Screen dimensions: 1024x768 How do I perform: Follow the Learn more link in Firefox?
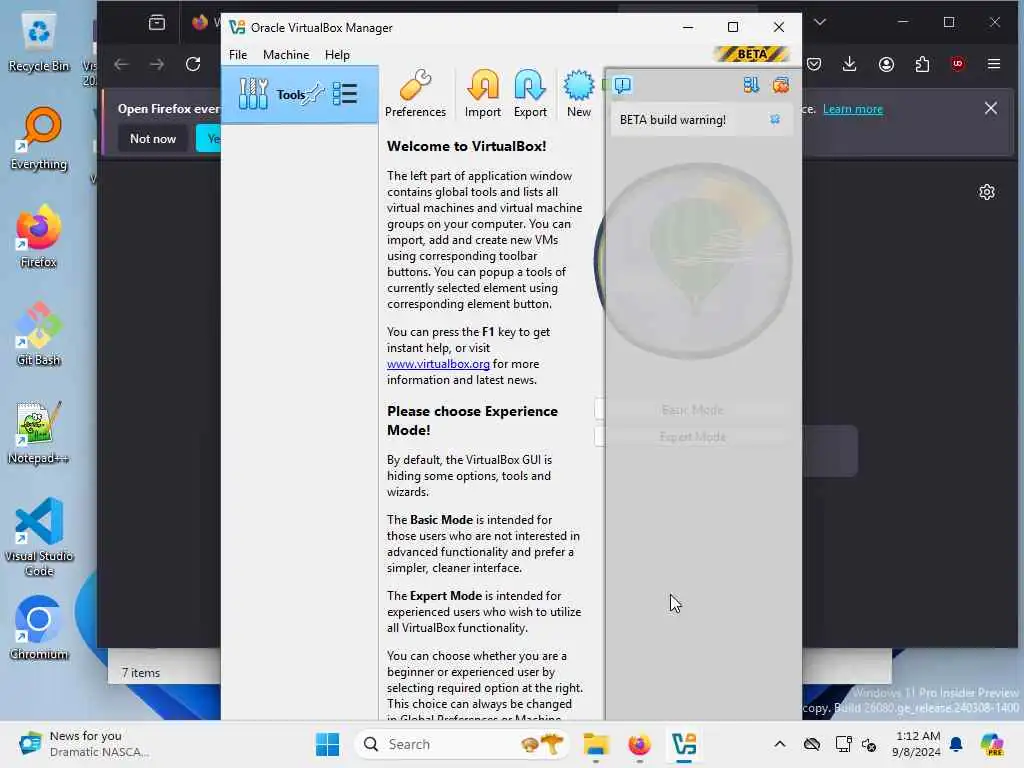click(853, 109)
